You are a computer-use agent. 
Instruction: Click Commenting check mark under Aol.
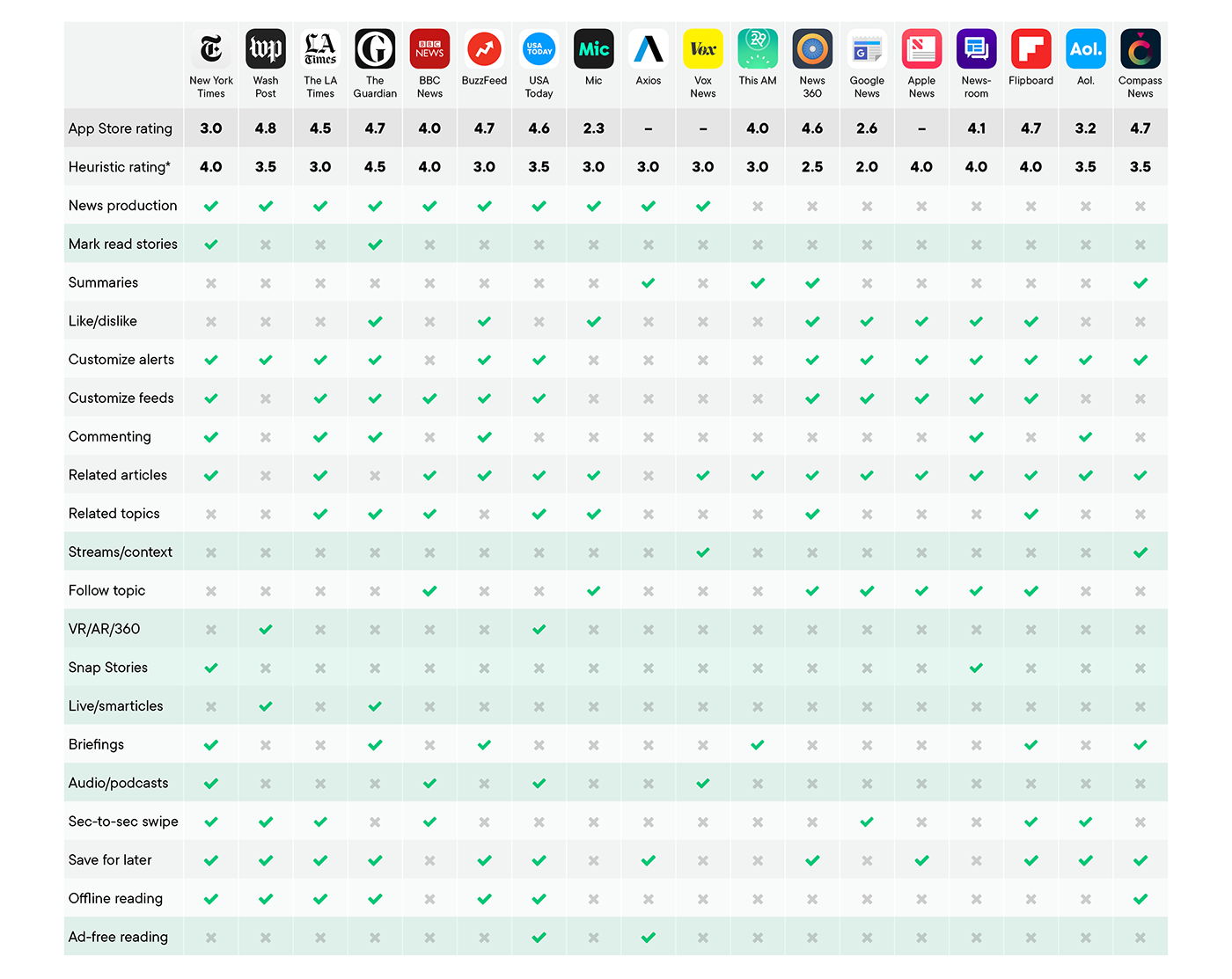coord(1086,437)
